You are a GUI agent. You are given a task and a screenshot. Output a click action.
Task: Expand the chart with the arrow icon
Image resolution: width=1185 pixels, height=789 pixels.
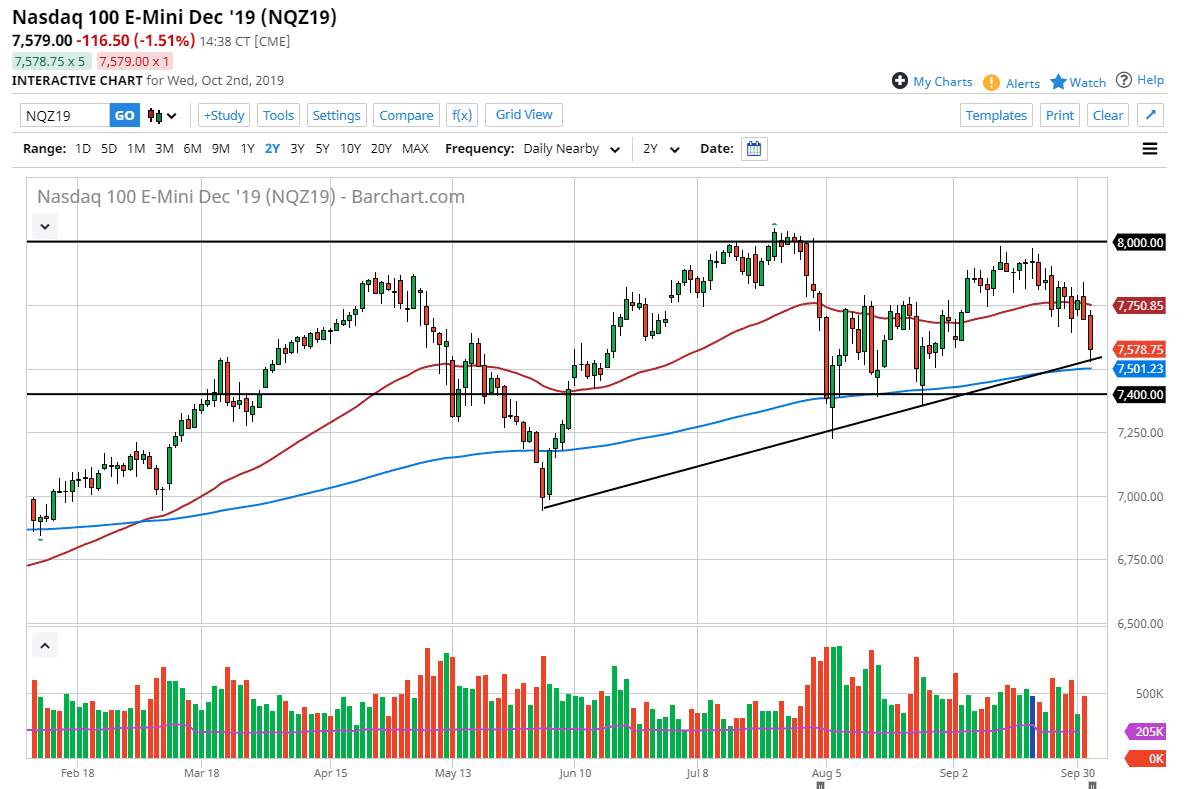(1150, 115)
